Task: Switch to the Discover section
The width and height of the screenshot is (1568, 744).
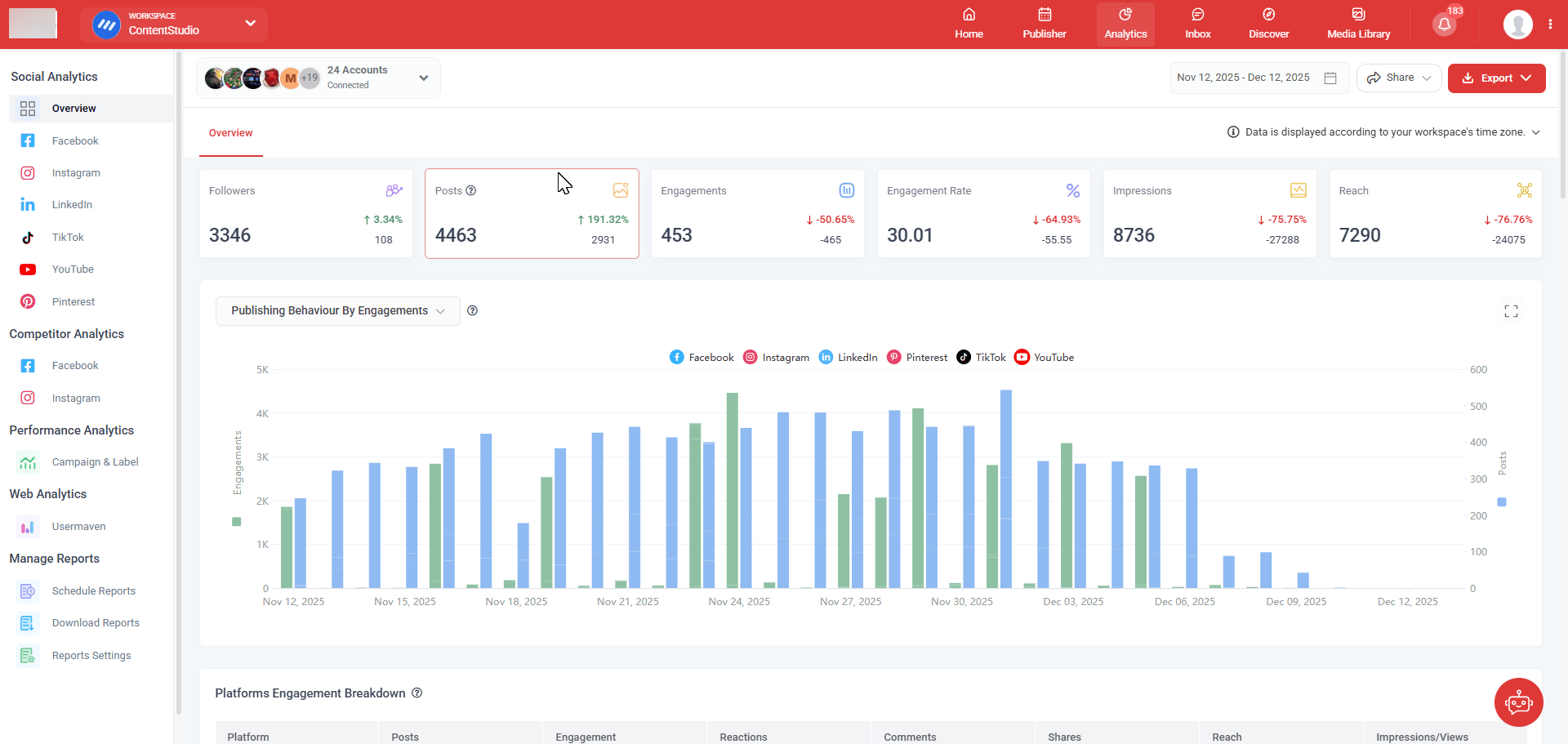Action: pyautogui.click(x=1268, y=24)
